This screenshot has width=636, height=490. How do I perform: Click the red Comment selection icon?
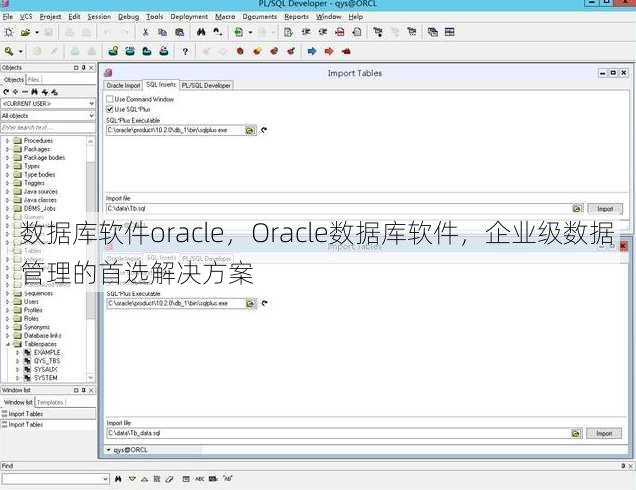point(339,32)
